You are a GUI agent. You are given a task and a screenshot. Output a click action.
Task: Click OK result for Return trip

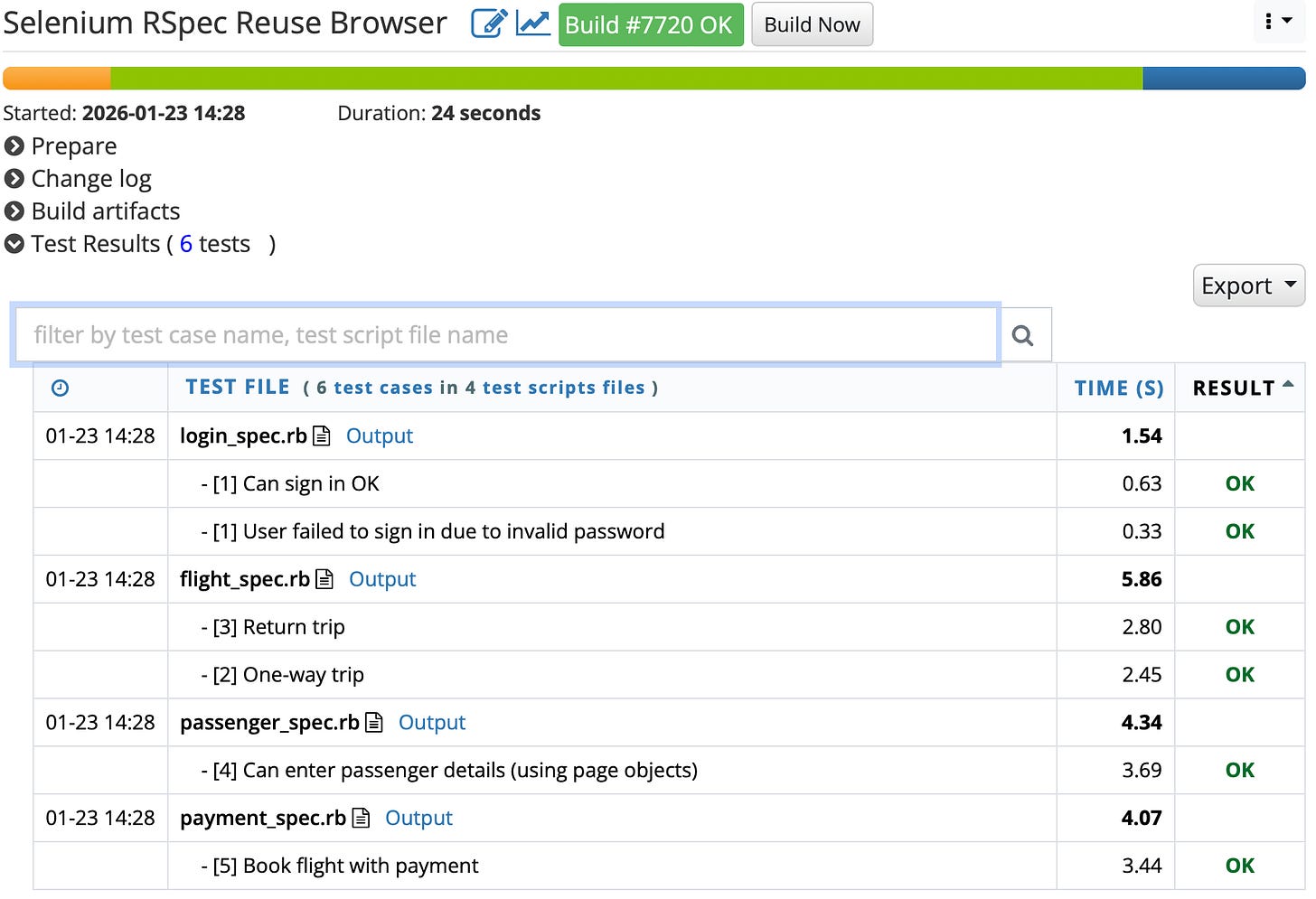click(x=1240, y=627)
